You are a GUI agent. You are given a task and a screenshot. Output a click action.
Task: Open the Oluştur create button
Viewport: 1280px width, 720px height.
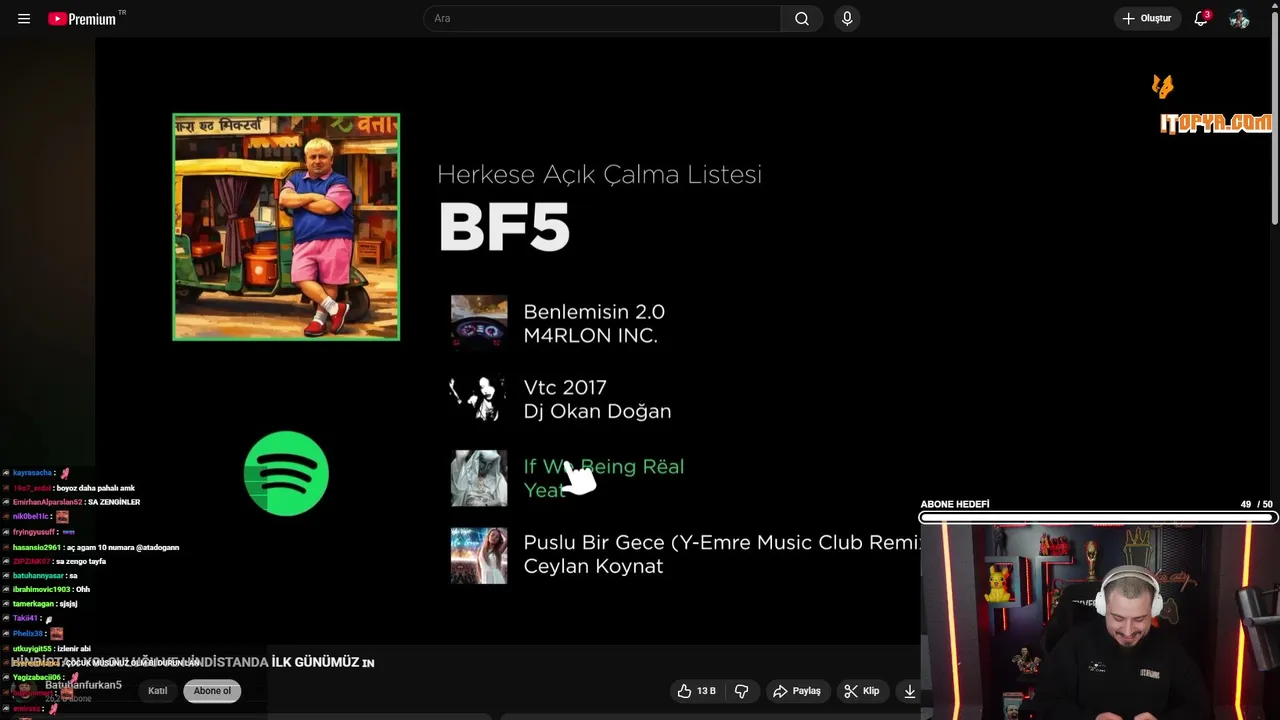1147,19
